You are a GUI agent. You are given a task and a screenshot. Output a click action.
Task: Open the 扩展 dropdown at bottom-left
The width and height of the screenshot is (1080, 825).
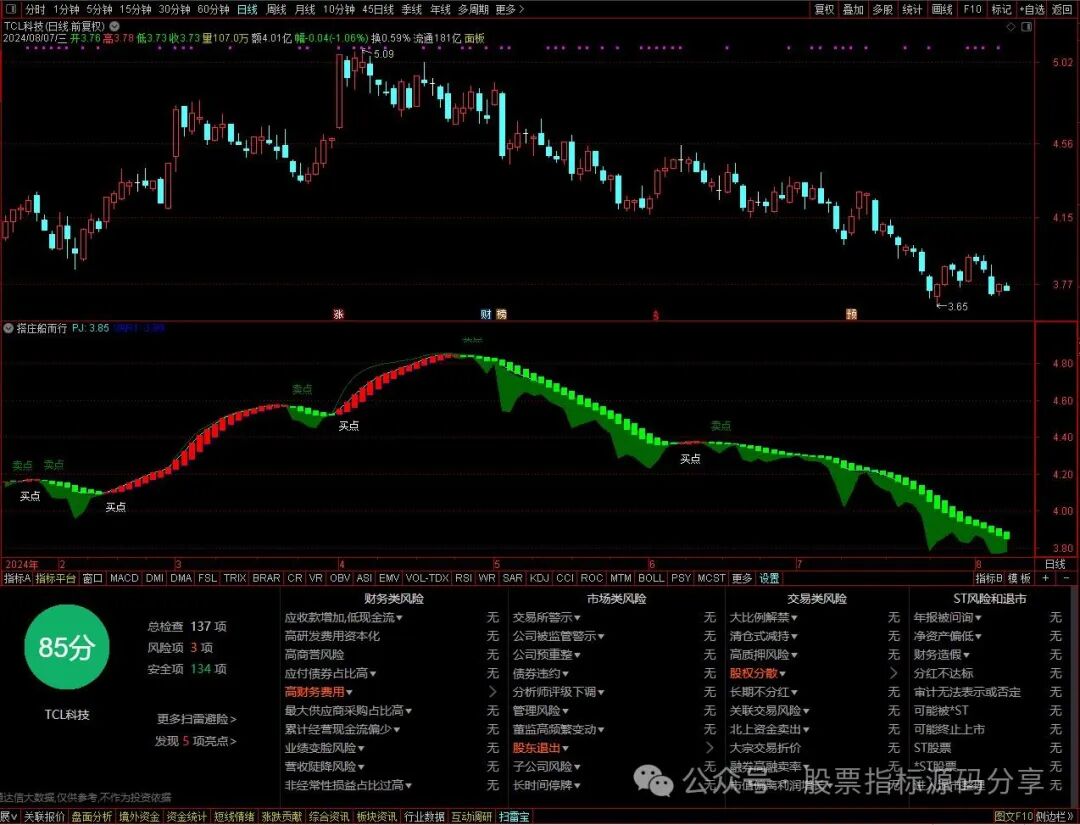pyautogui.click(x=9, y=817)
